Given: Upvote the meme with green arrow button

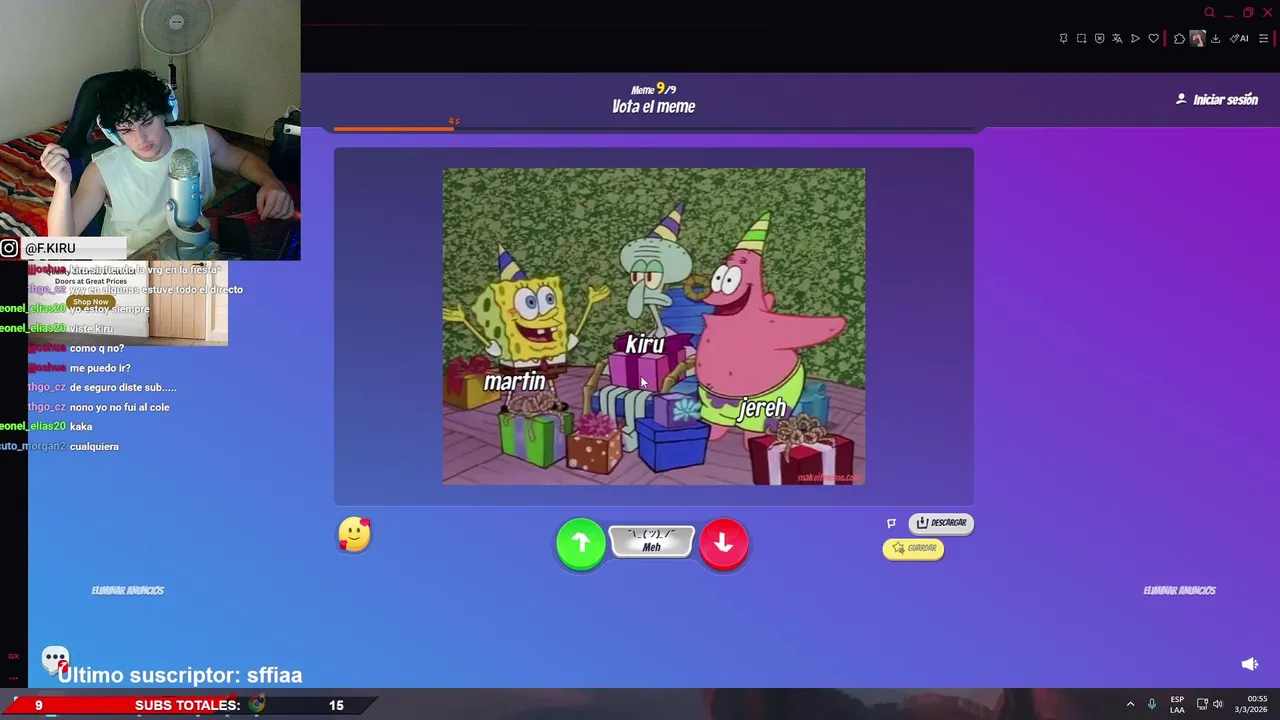Looking at the screenshot, I should (580, 543).
